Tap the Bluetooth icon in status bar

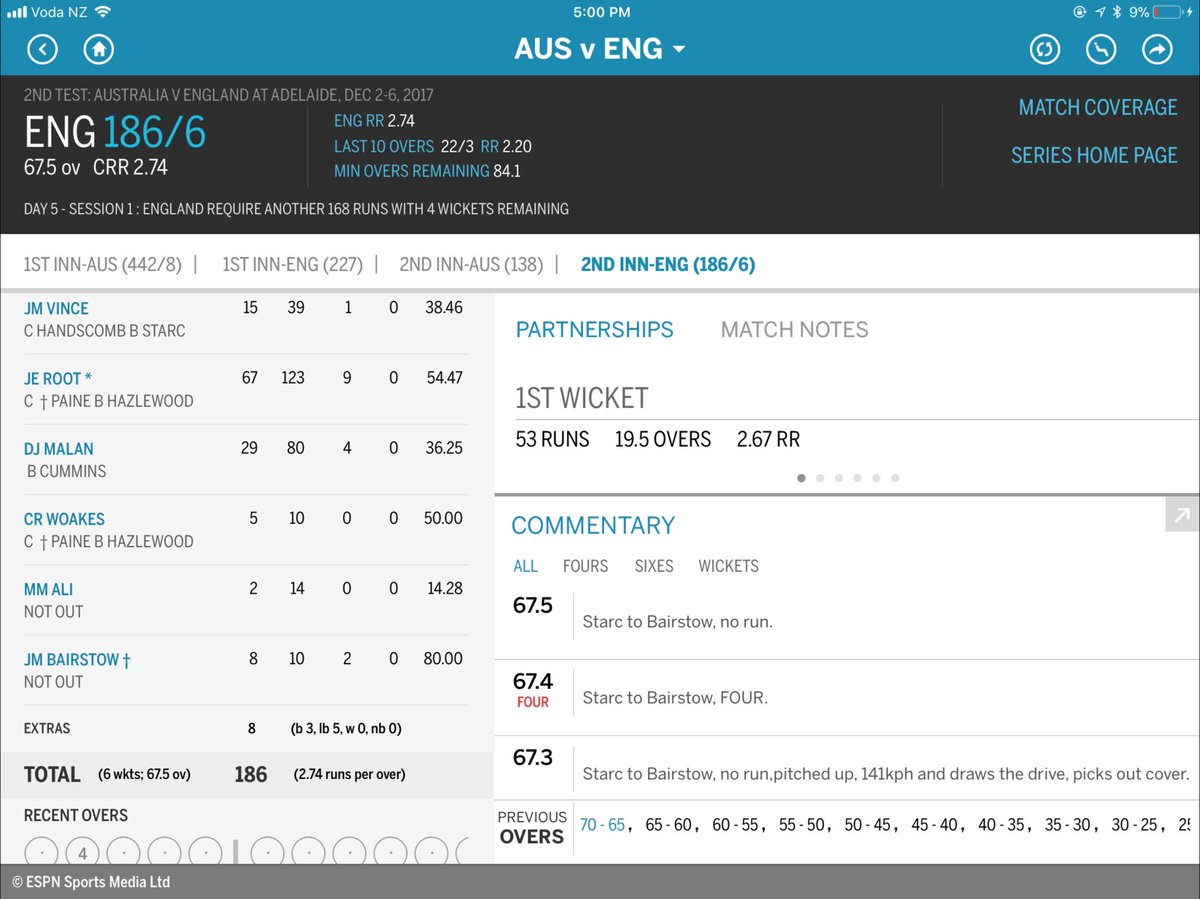tap(1116, 12)
